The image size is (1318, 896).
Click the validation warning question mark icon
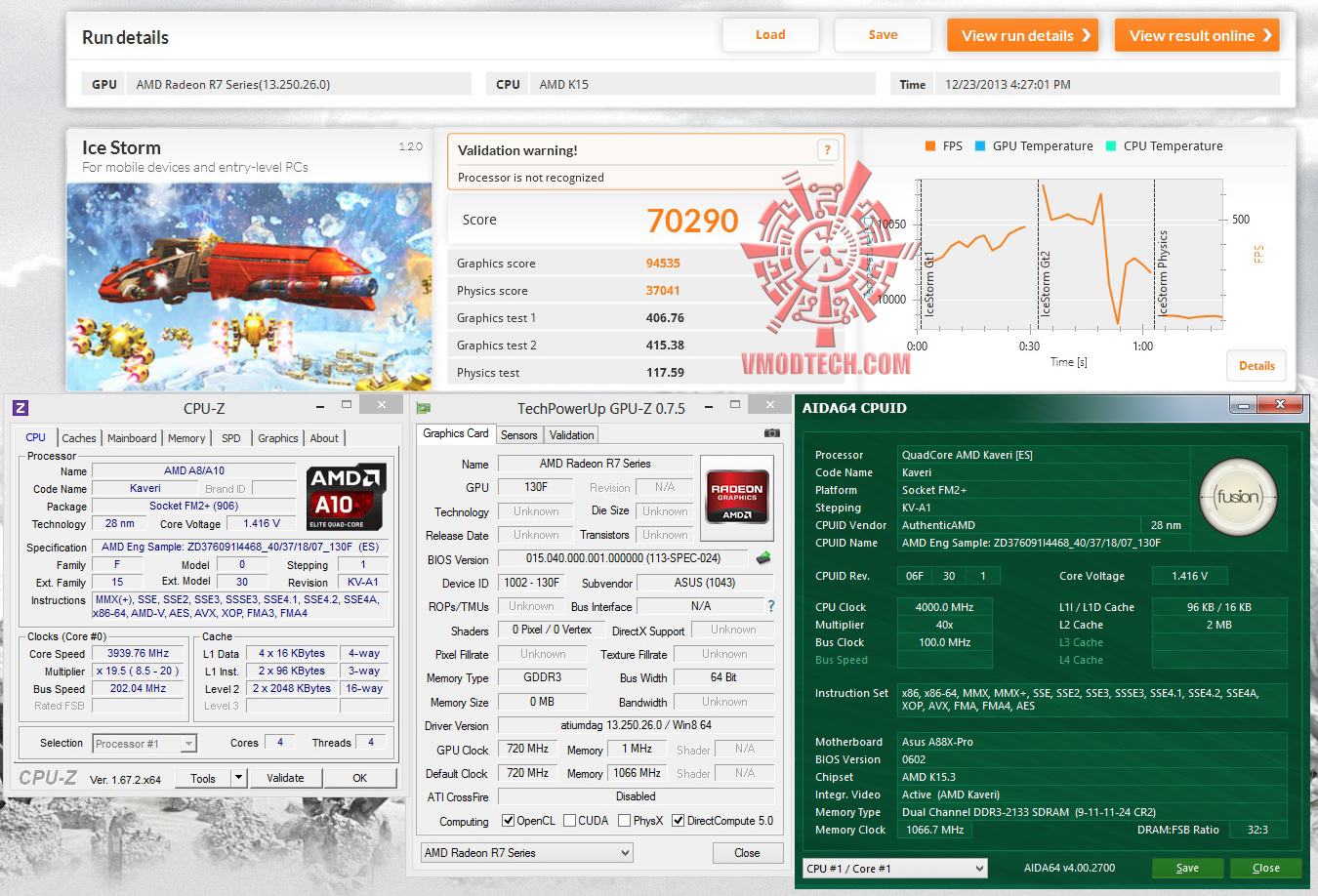(x=827, y=149)
